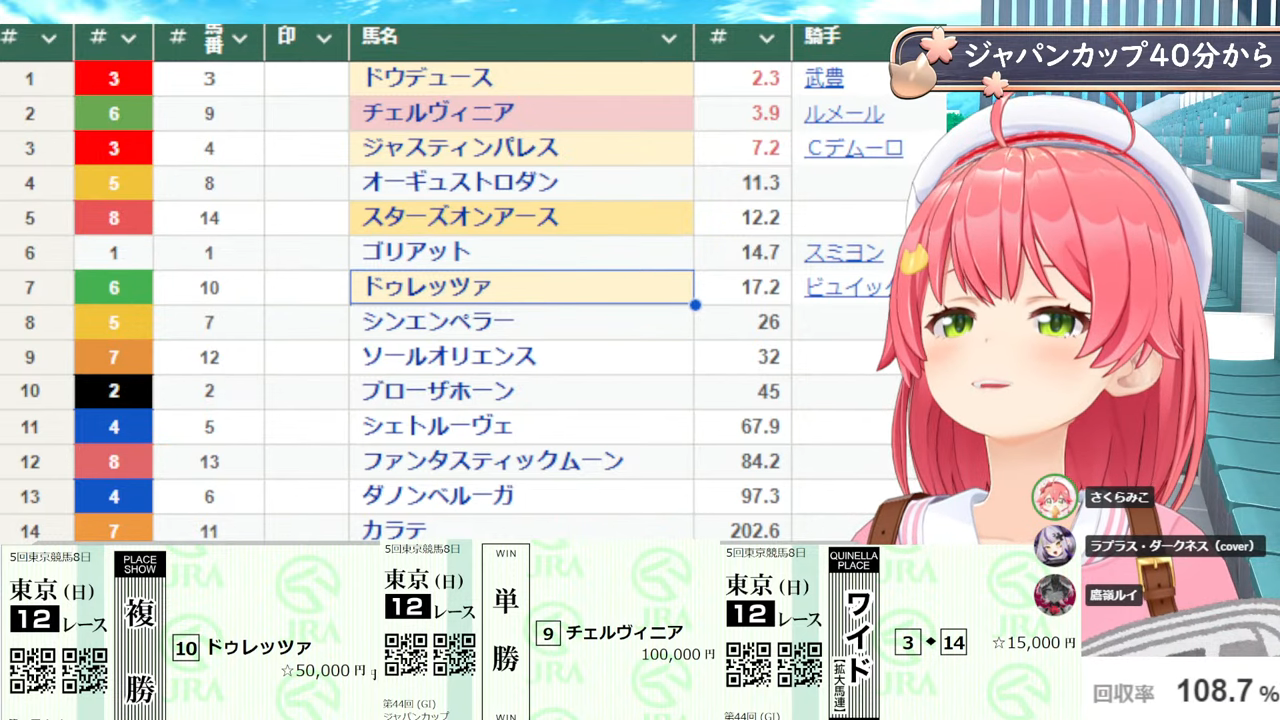Select the ファンタスティックムーン cell

point(521,461)
